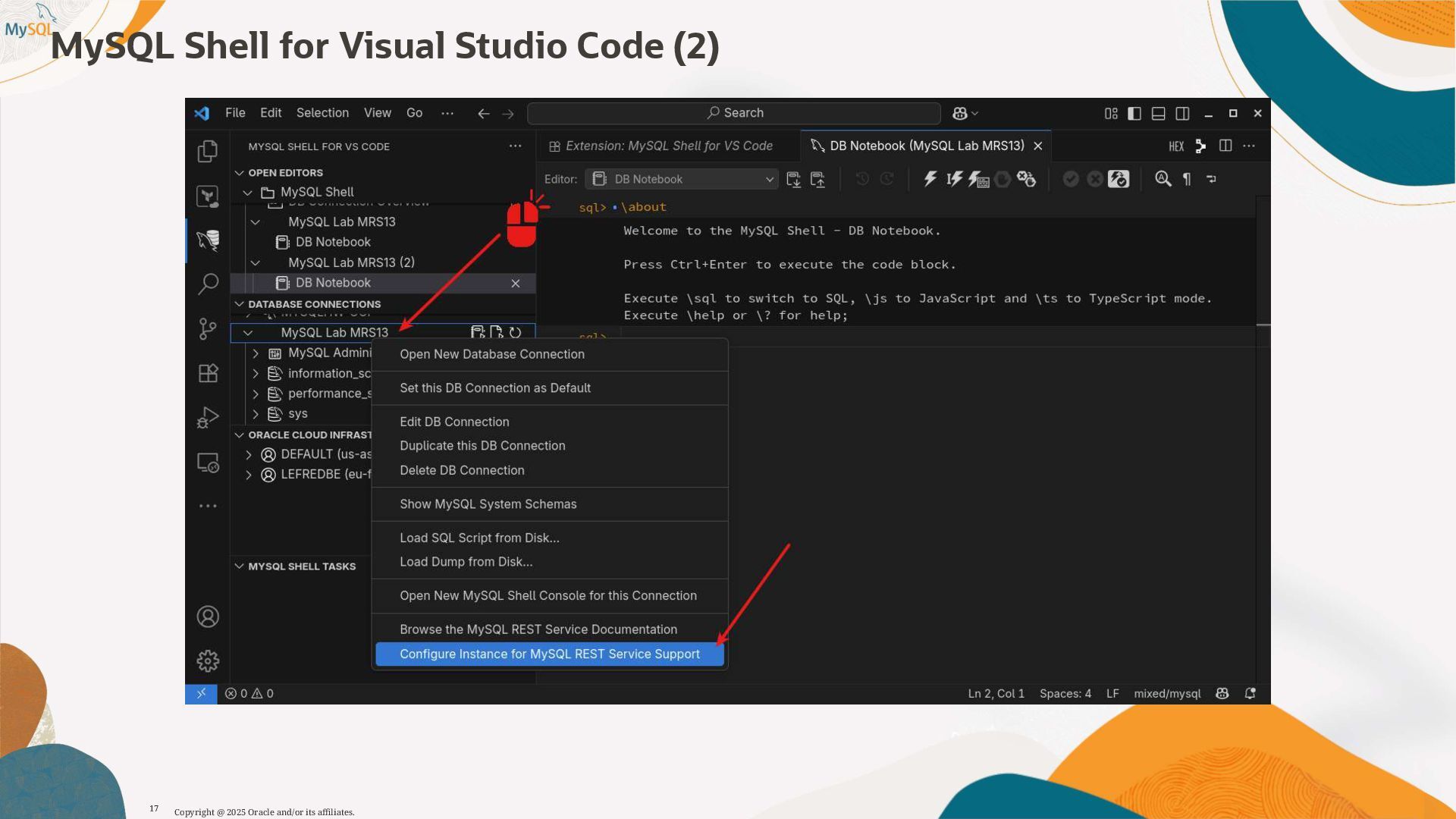The image size is (1456, 819).
Task: Collapse the OPEN EDITORS section
Action: [x=240, y=173]
